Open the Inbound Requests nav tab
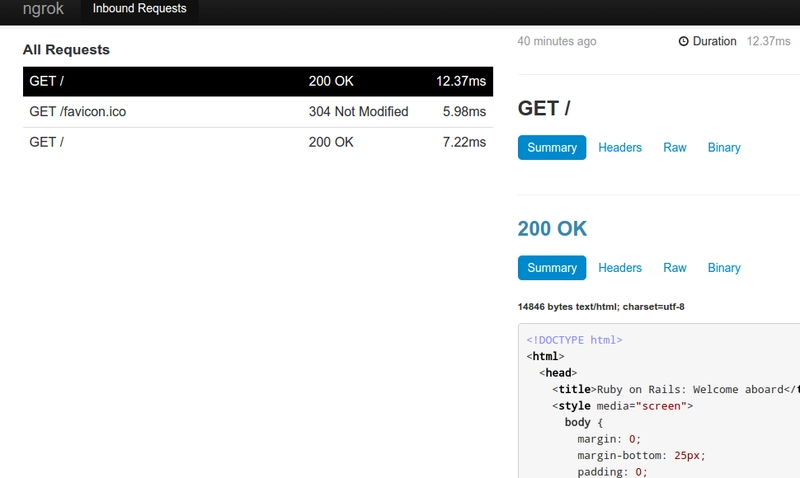Image resolution: width=800 pixels, height=478 pixels. click(x=139, y=9)
